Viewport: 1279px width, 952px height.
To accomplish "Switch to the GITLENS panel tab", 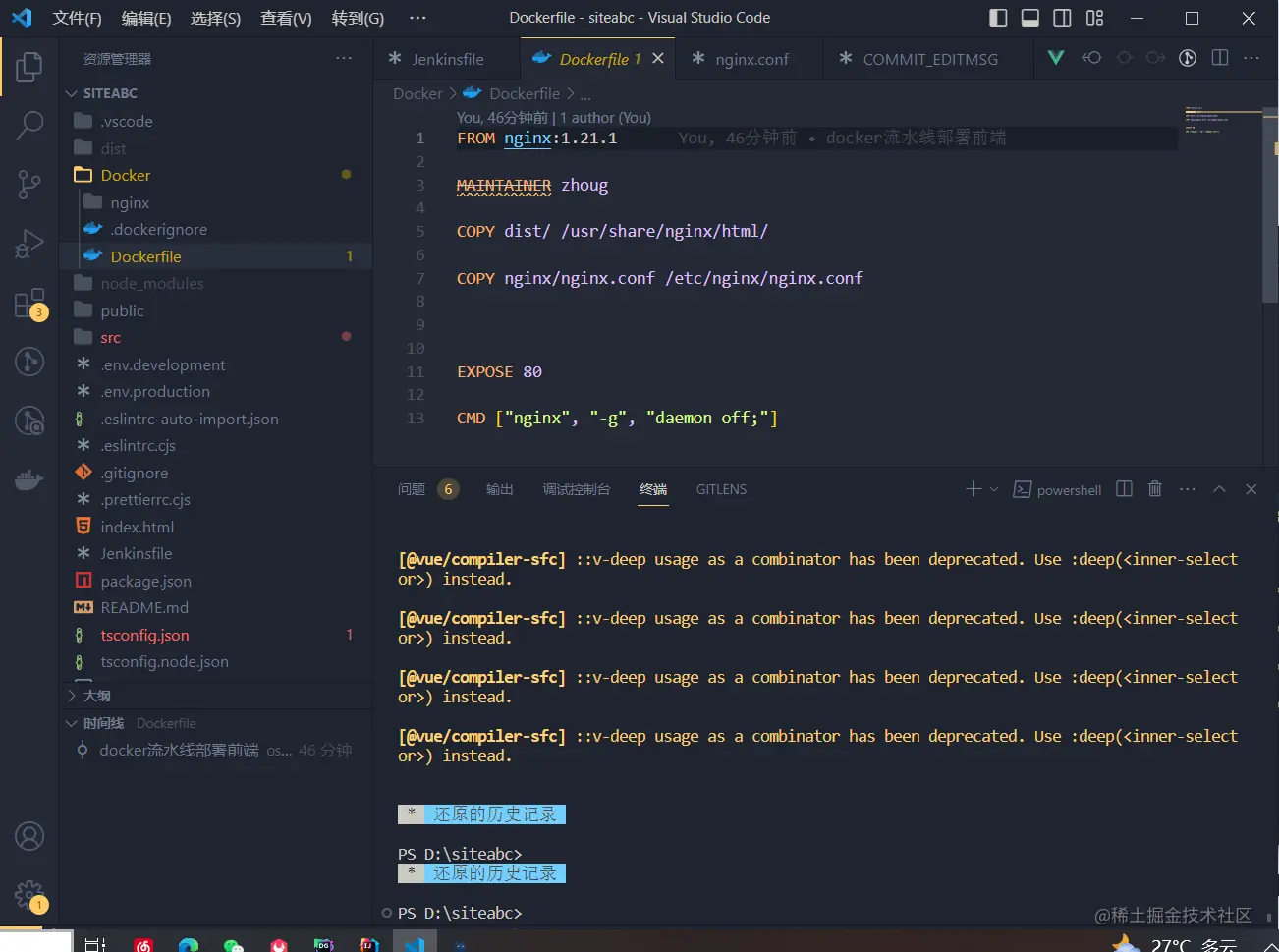I will point(721,489).
